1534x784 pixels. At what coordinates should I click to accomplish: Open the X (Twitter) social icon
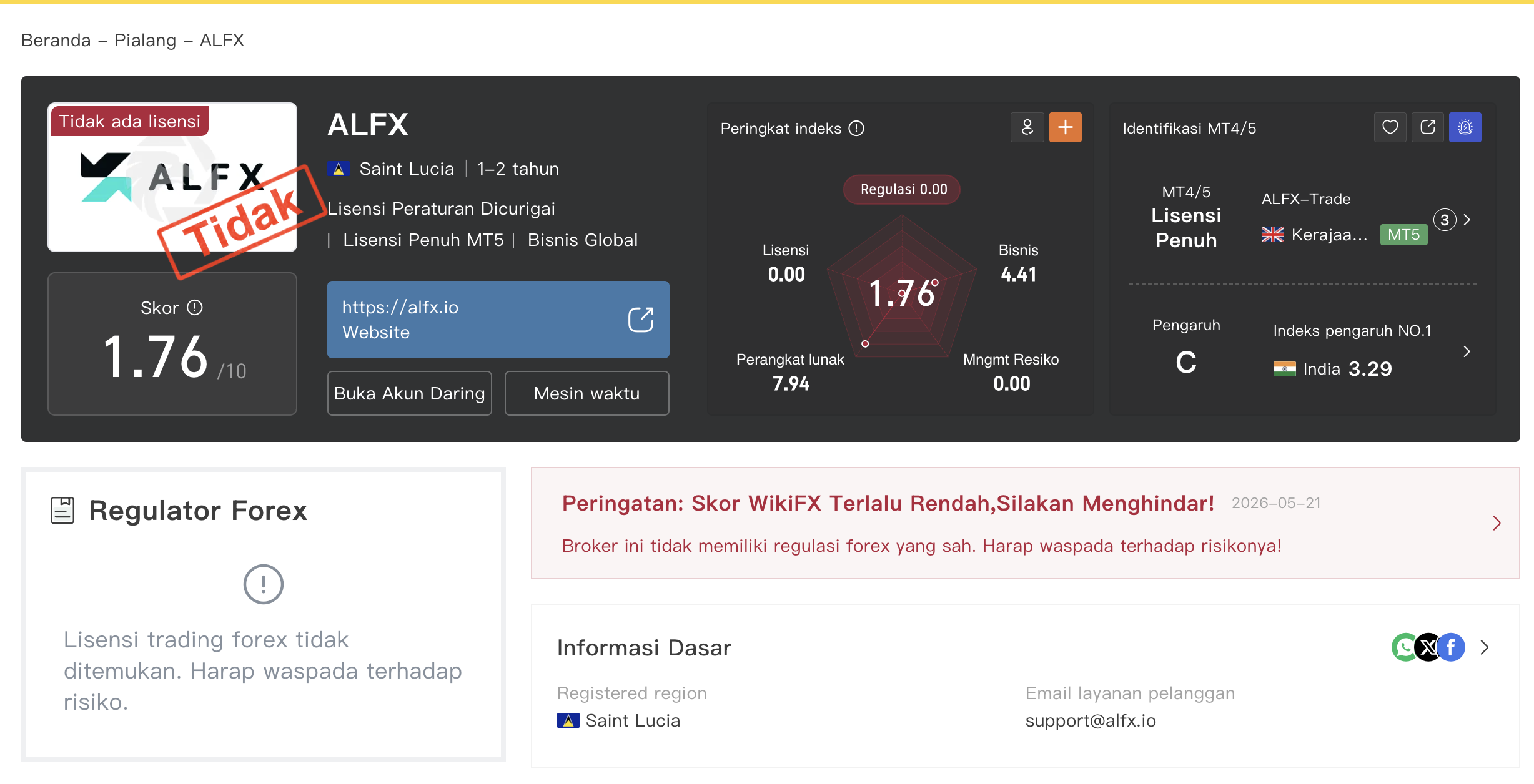coord(1428,647)
